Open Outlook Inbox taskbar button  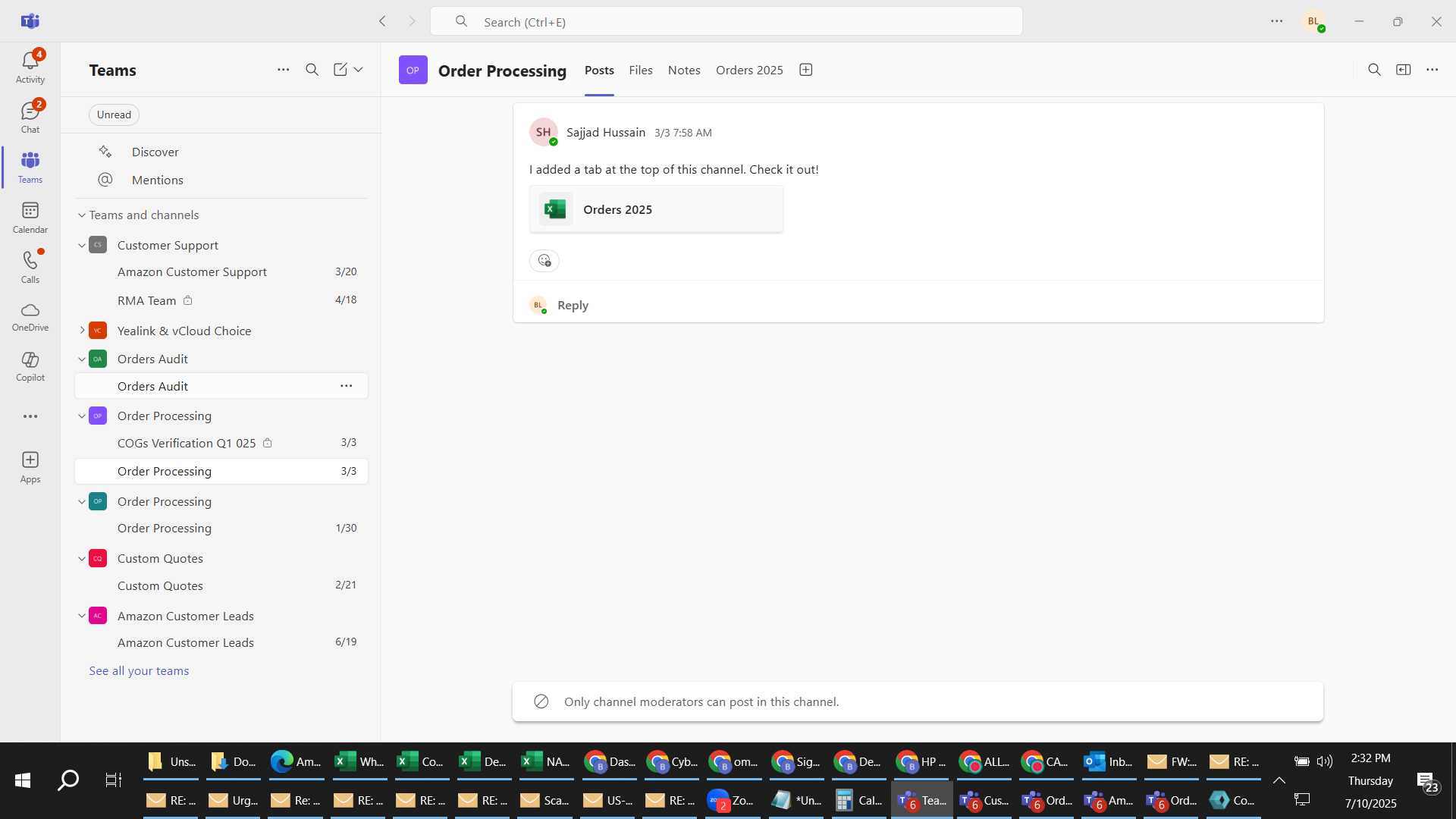[1109, 762]
